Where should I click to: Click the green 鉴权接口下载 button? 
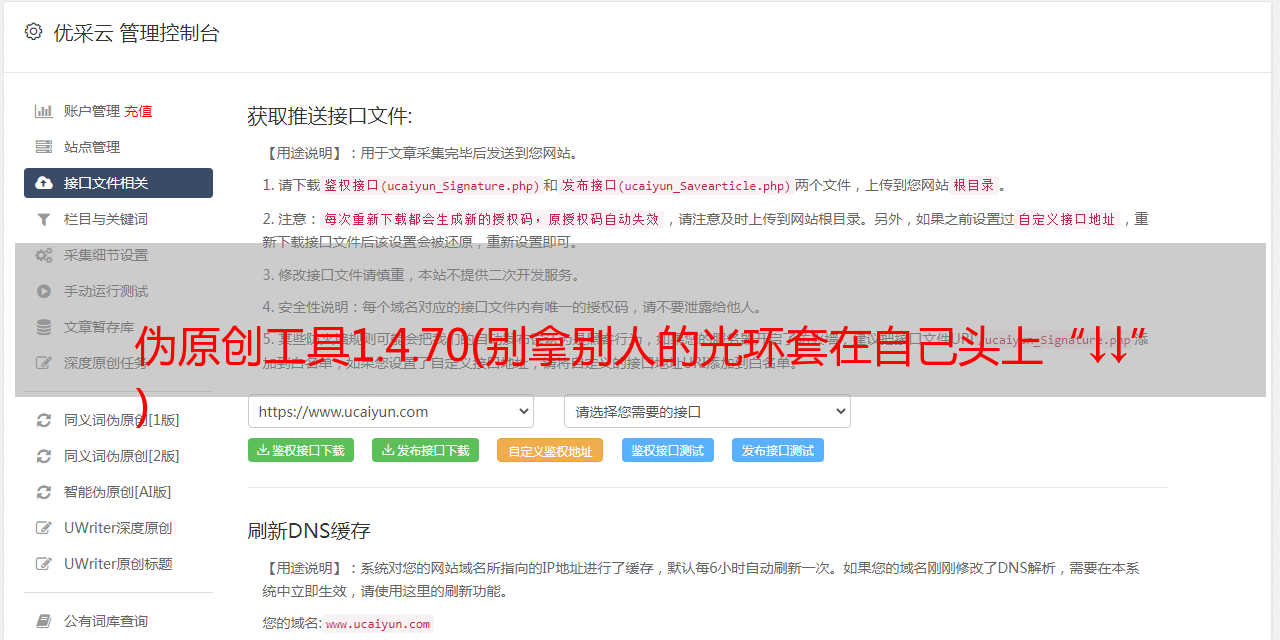point(301,450)
